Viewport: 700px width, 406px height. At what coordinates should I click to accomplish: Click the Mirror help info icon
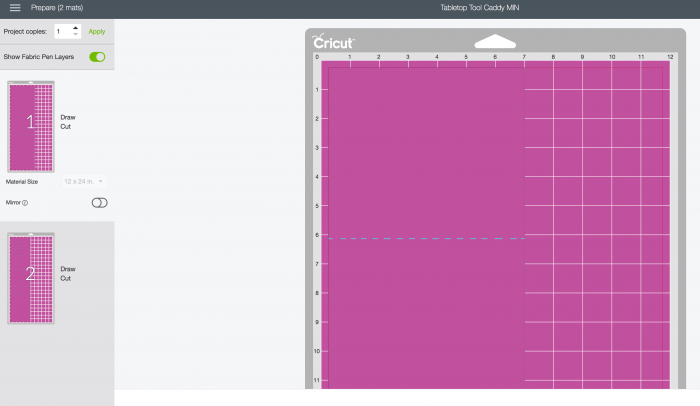click(25, 203)
